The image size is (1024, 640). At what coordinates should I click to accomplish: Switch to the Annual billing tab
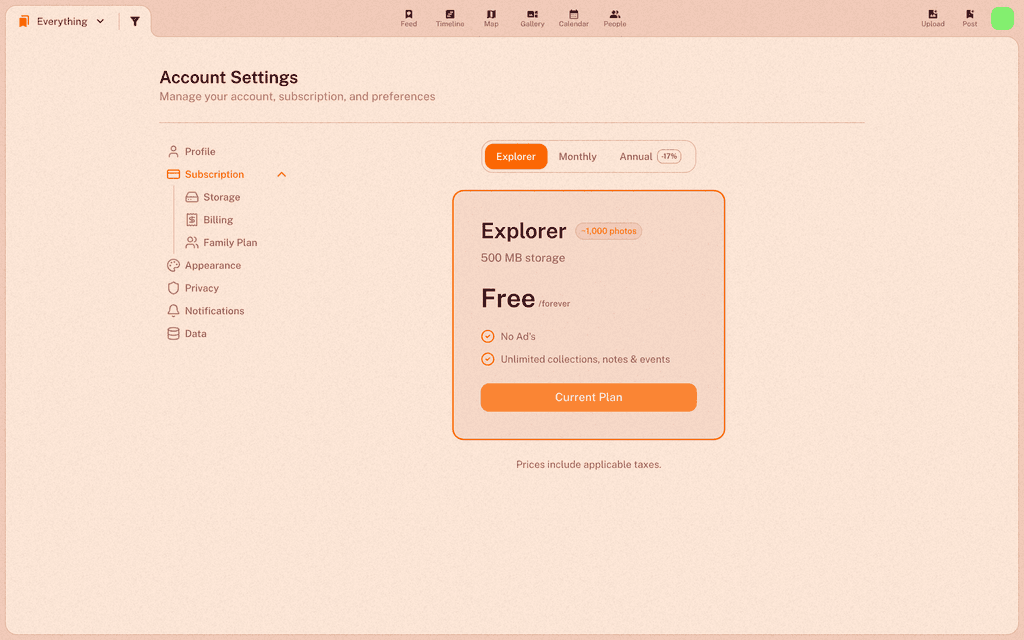(x=650, y=157)
